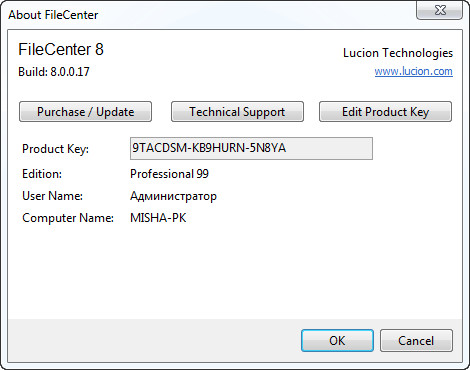The image size is (470, 370).
Task: Click inside the Product Key field
Action: coord(251,148)
